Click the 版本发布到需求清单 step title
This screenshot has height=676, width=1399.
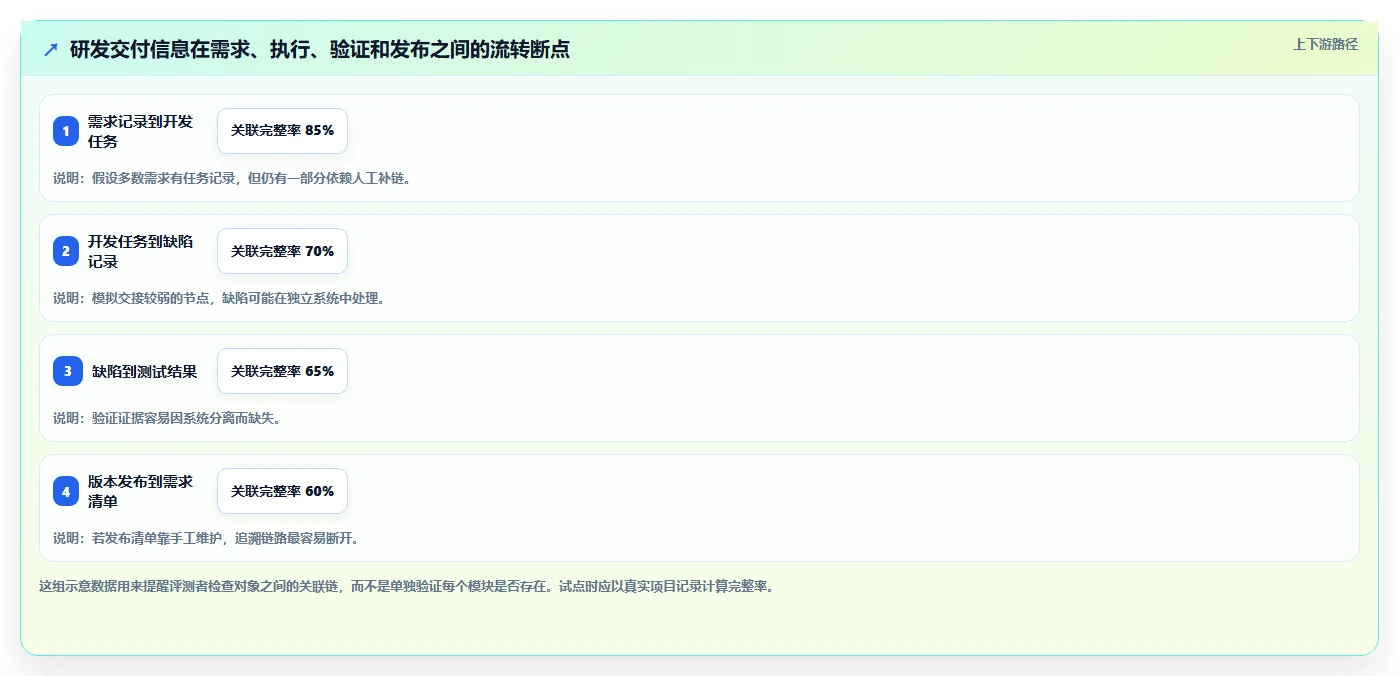(x=140, y=491)
